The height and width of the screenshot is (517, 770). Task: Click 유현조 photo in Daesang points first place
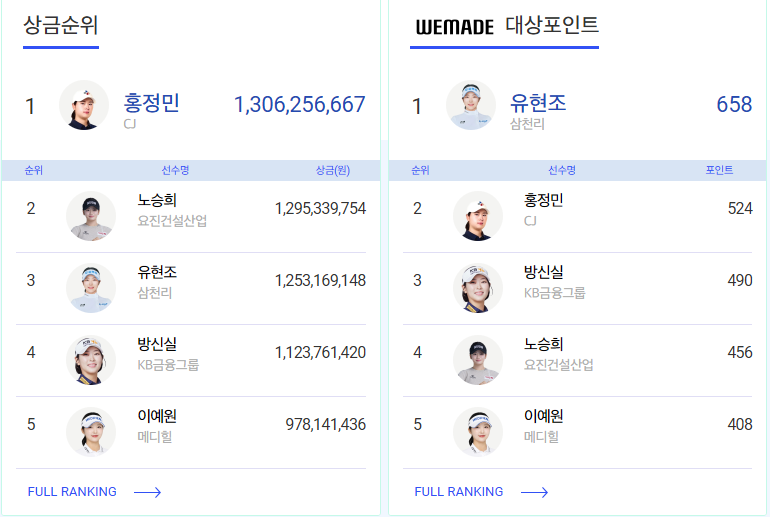click(x=471, y=105)
